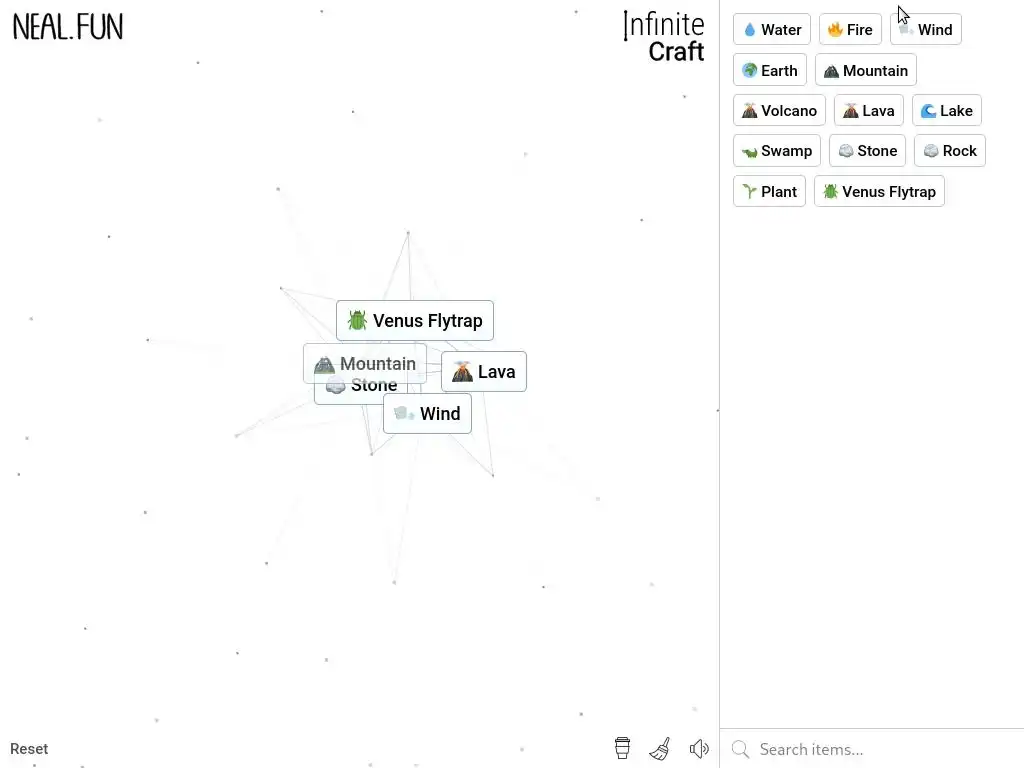This screenshot has width=1024, height=768.
Task: Click Venus Flytrap in the sidebar list
Action: pos(880,191)
